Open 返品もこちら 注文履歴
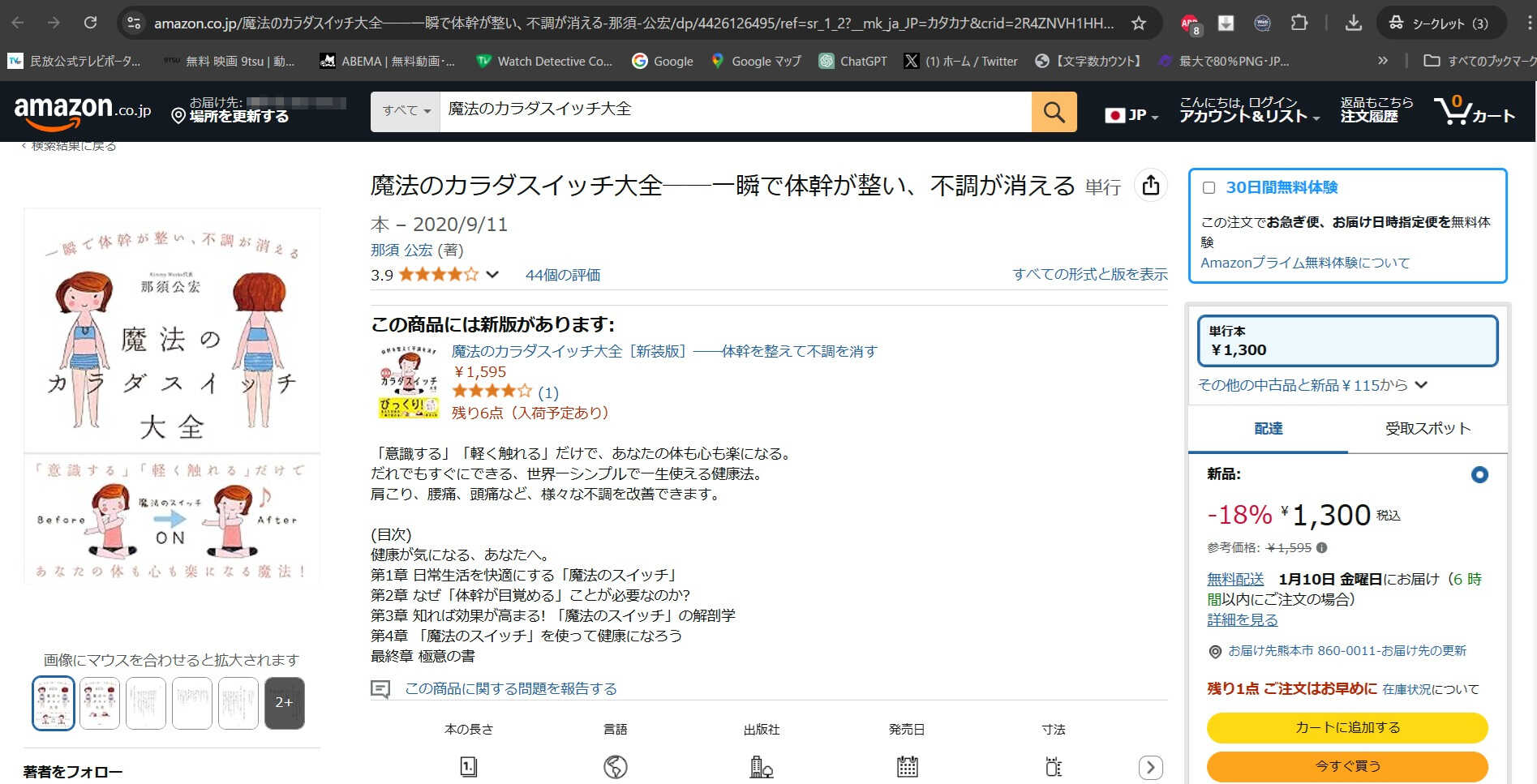Screen dimensions: 1537x784 [1376, 109]
